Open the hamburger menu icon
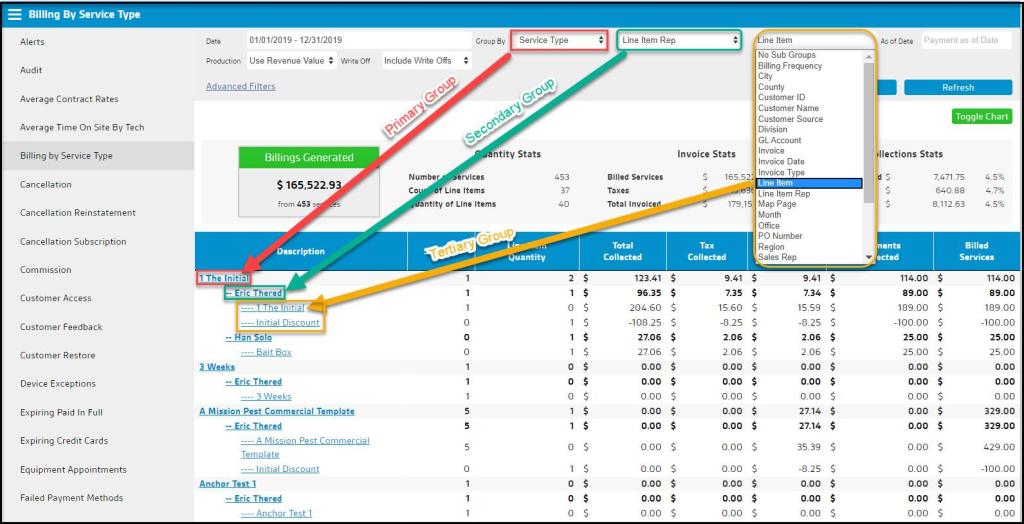 click(14, 15)
